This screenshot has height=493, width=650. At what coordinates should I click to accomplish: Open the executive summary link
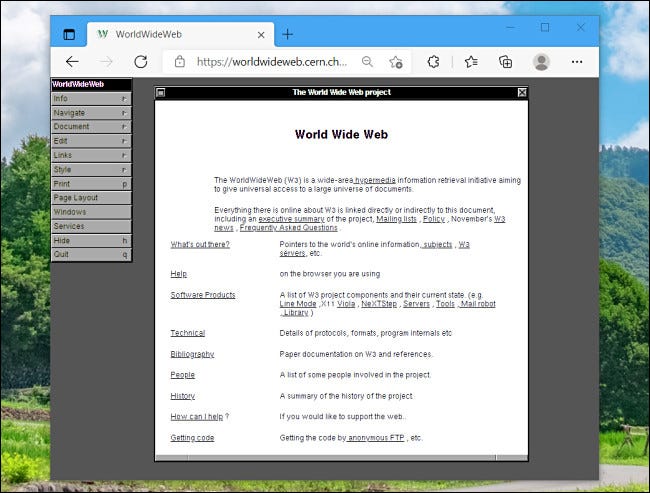click(291, 219)
